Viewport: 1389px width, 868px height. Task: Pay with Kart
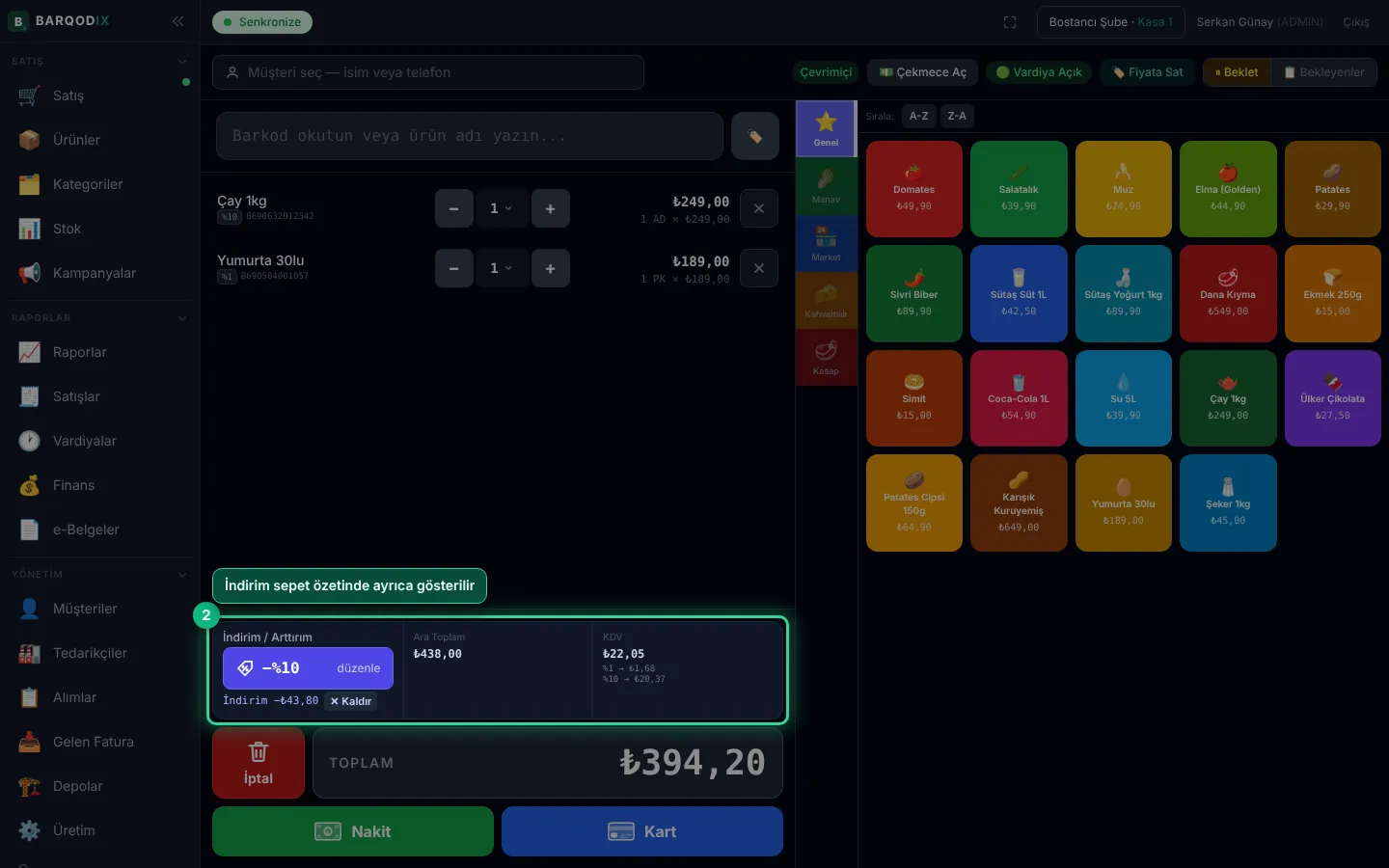[642, 831]
